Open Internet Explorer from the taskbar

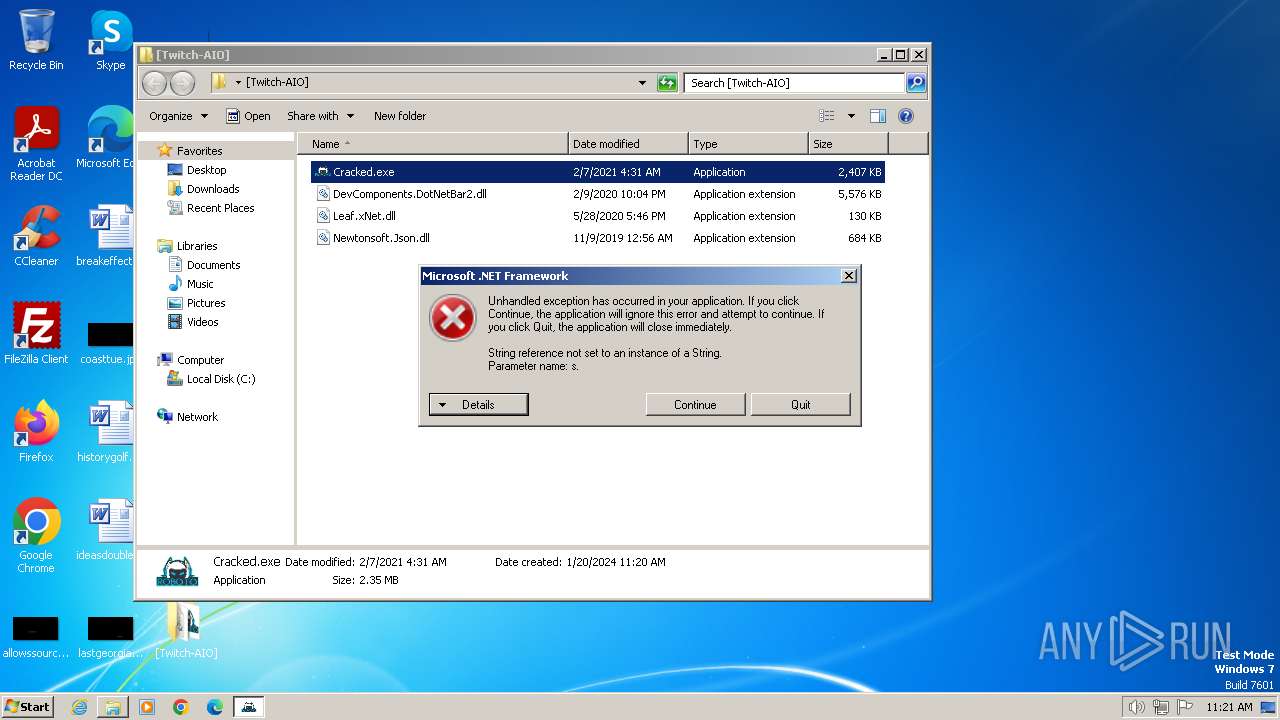click(79, 707)
